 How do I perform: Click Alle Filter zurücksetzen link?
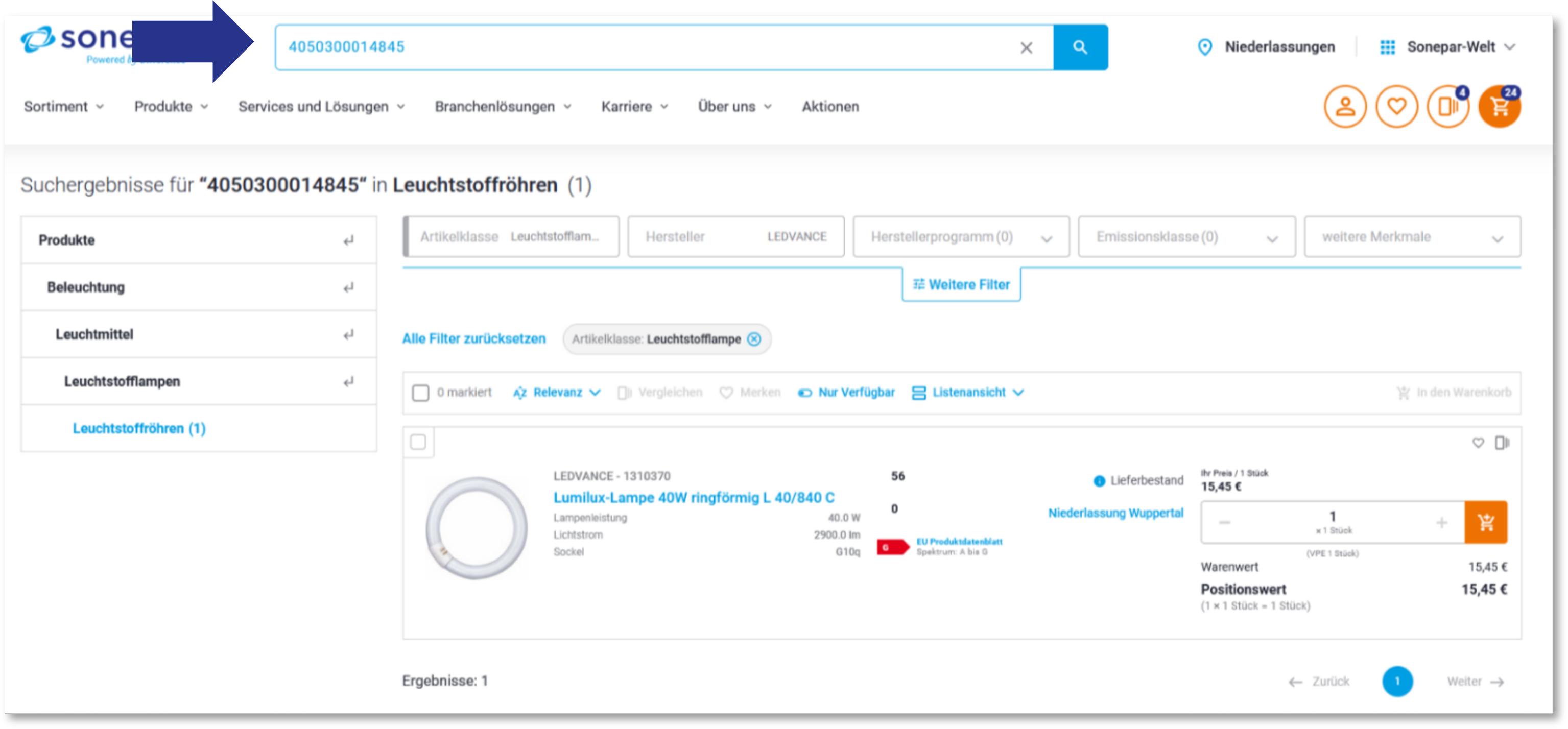tap(473, 339)
